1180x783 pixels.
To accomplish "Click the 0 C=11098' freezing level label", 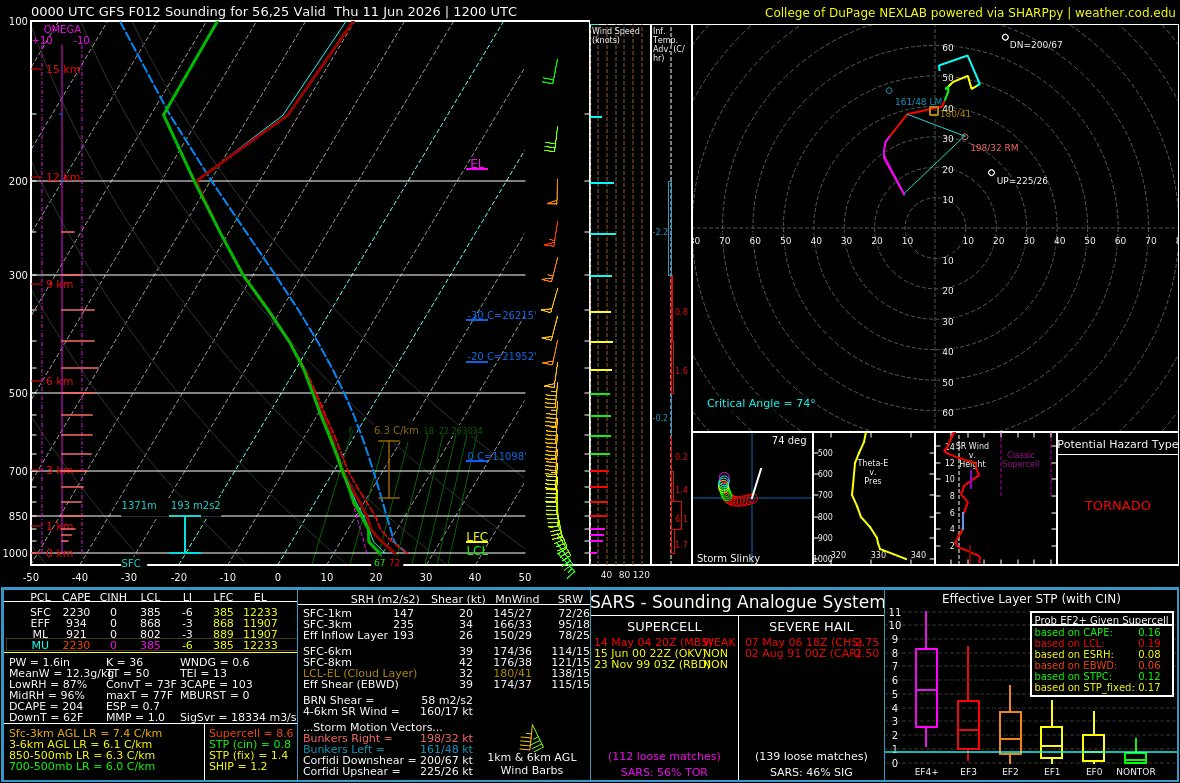I will pos(497,455).
